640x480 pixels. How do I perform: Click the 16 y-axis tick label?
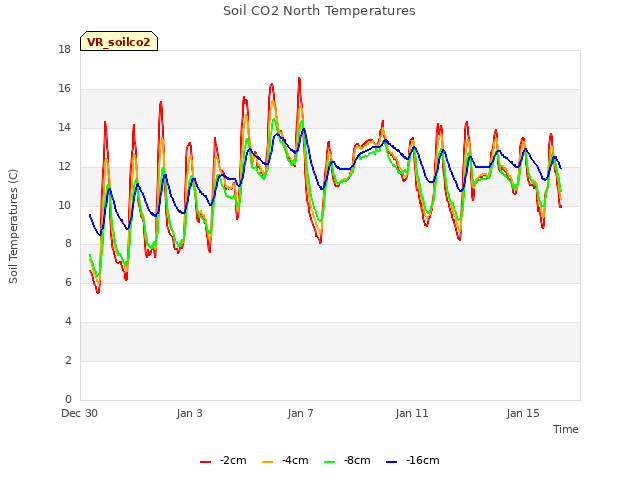point(64,89)
